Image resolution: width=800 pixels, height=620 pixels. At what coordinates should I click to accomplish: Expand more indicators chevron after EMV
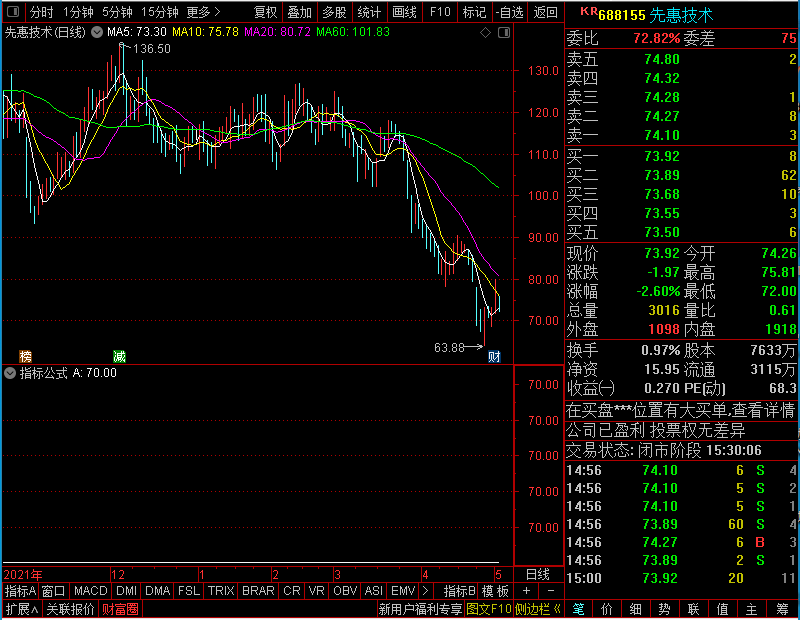tap(426, 591)
